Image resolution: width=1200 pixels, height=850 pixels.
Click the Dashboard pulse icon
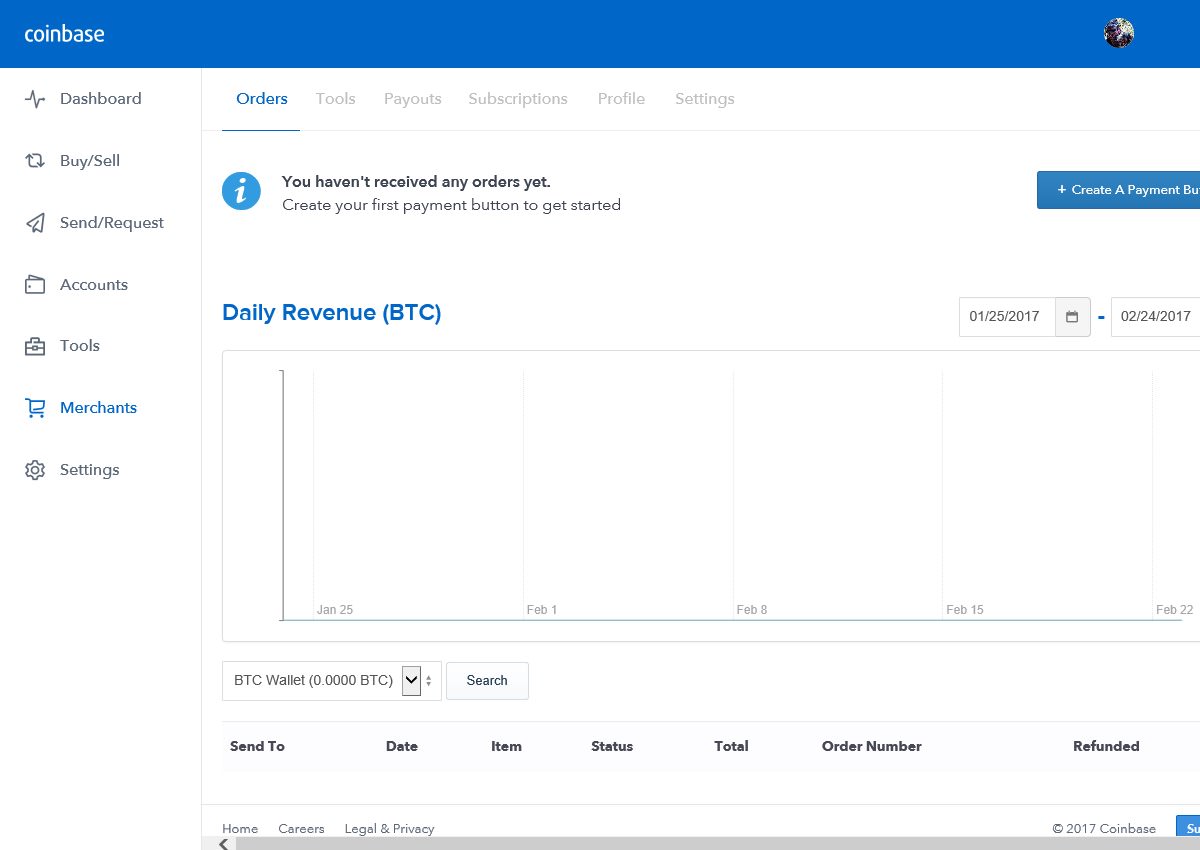pyautogui.click(x=35, y=99)
